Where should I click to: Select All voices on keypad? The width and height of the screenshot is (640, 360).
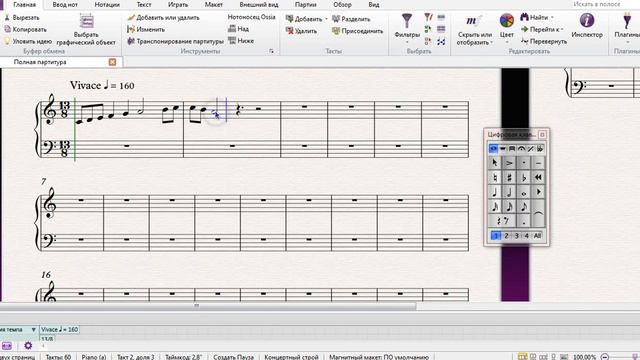(538, 236)
